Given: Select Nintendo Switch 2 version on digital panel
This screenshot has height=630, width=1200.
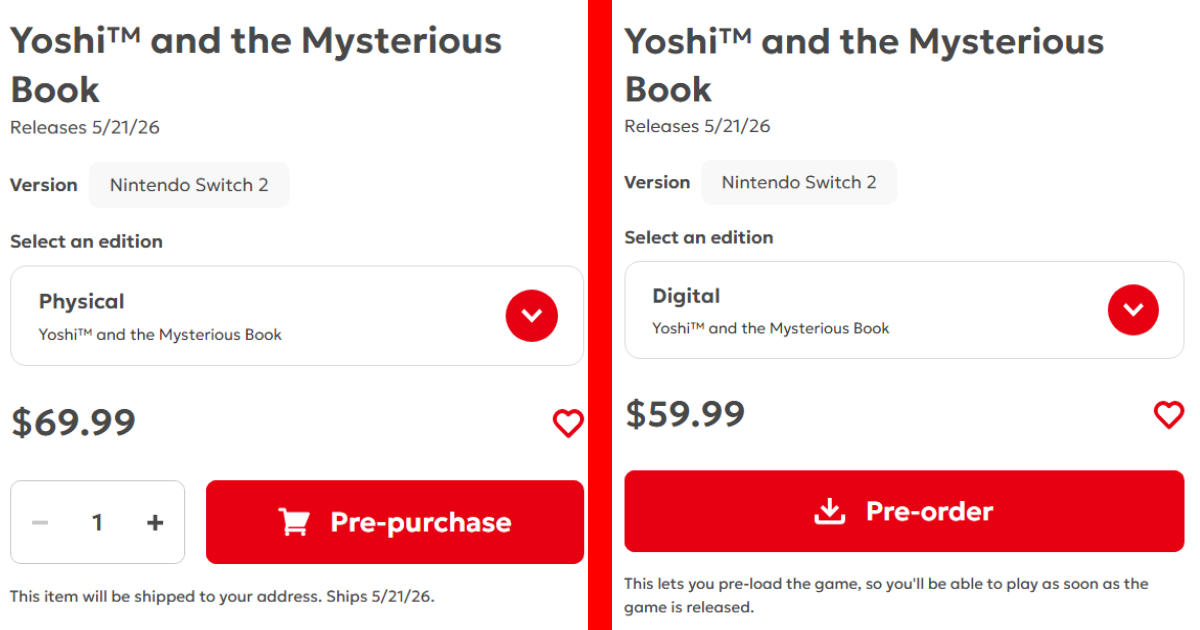Looking at the screenshot, I should click(799, 182).
